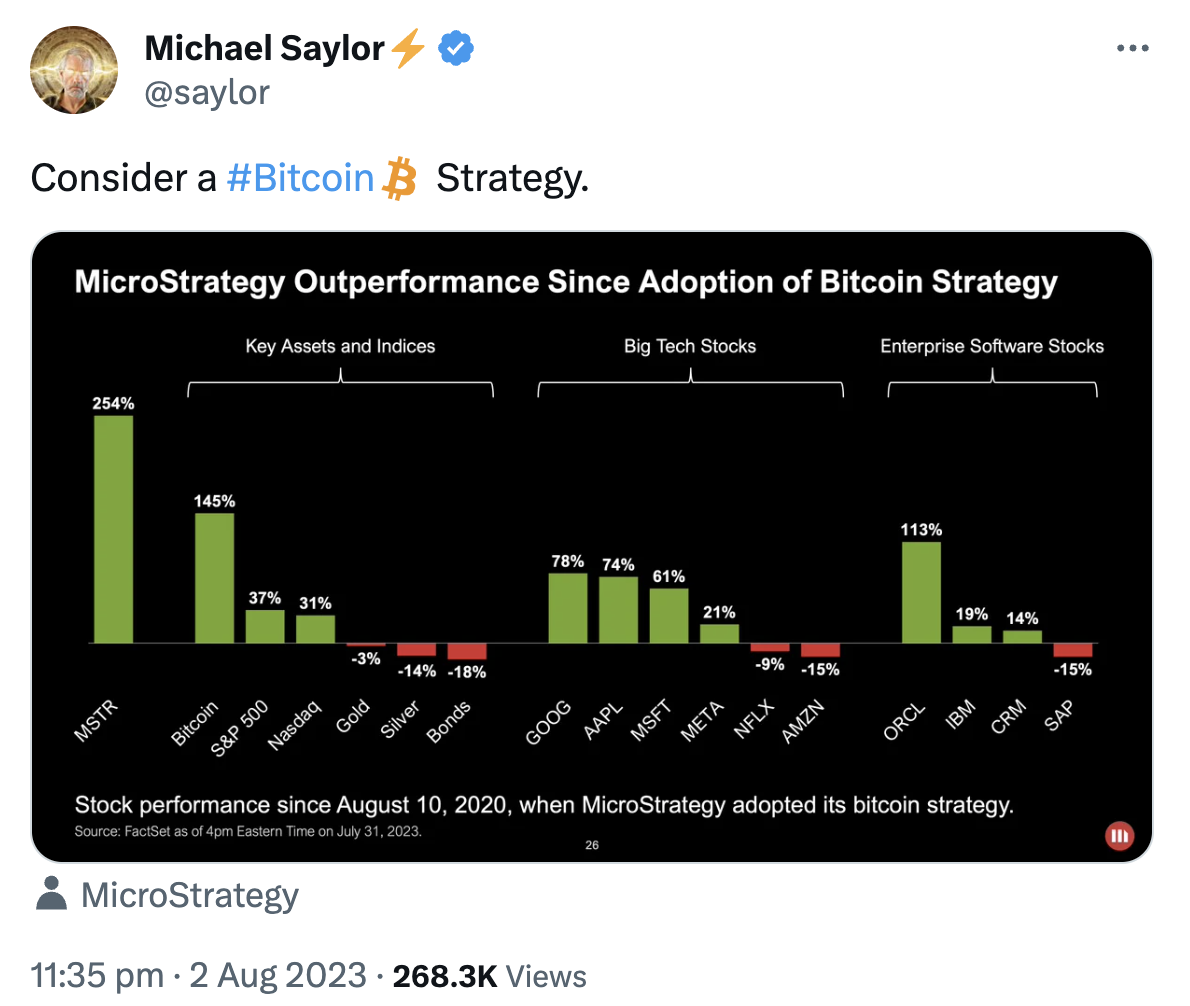Open @saylor's profile from the handle

point(207,92)
